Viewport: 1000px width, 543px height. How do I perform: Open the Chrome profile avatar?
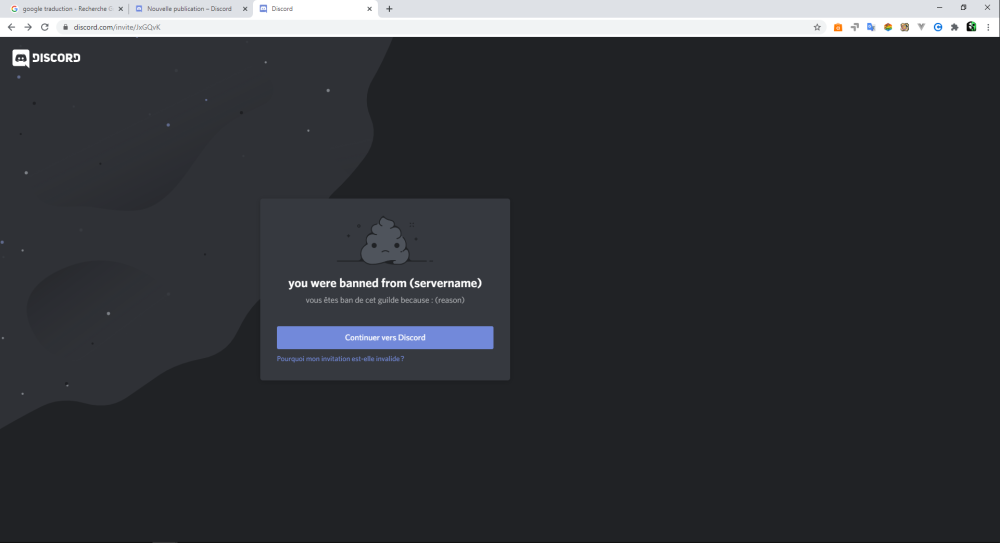[971, 27]
